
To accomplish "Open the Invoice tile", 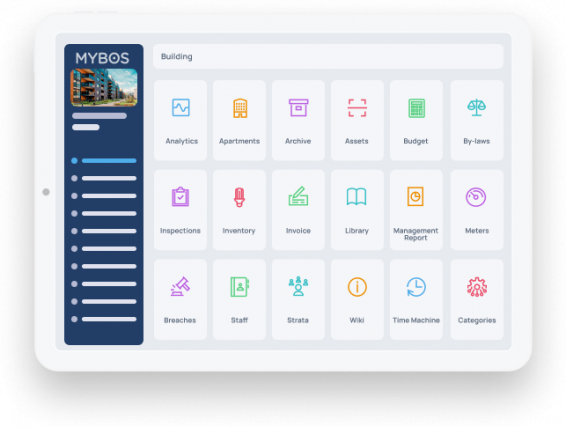I will tap(299, 210).
